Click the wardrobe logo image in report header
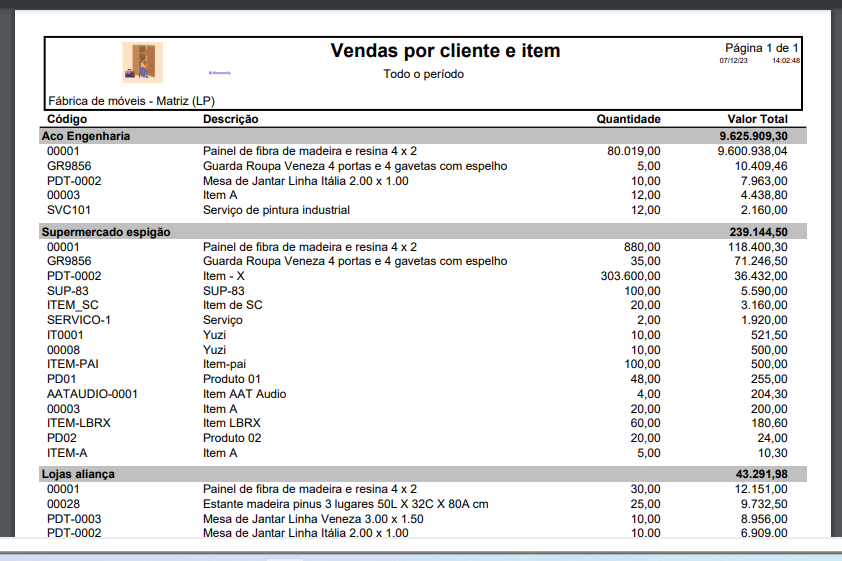The width and height of the screenshot is (842, 561). (142, 62)
